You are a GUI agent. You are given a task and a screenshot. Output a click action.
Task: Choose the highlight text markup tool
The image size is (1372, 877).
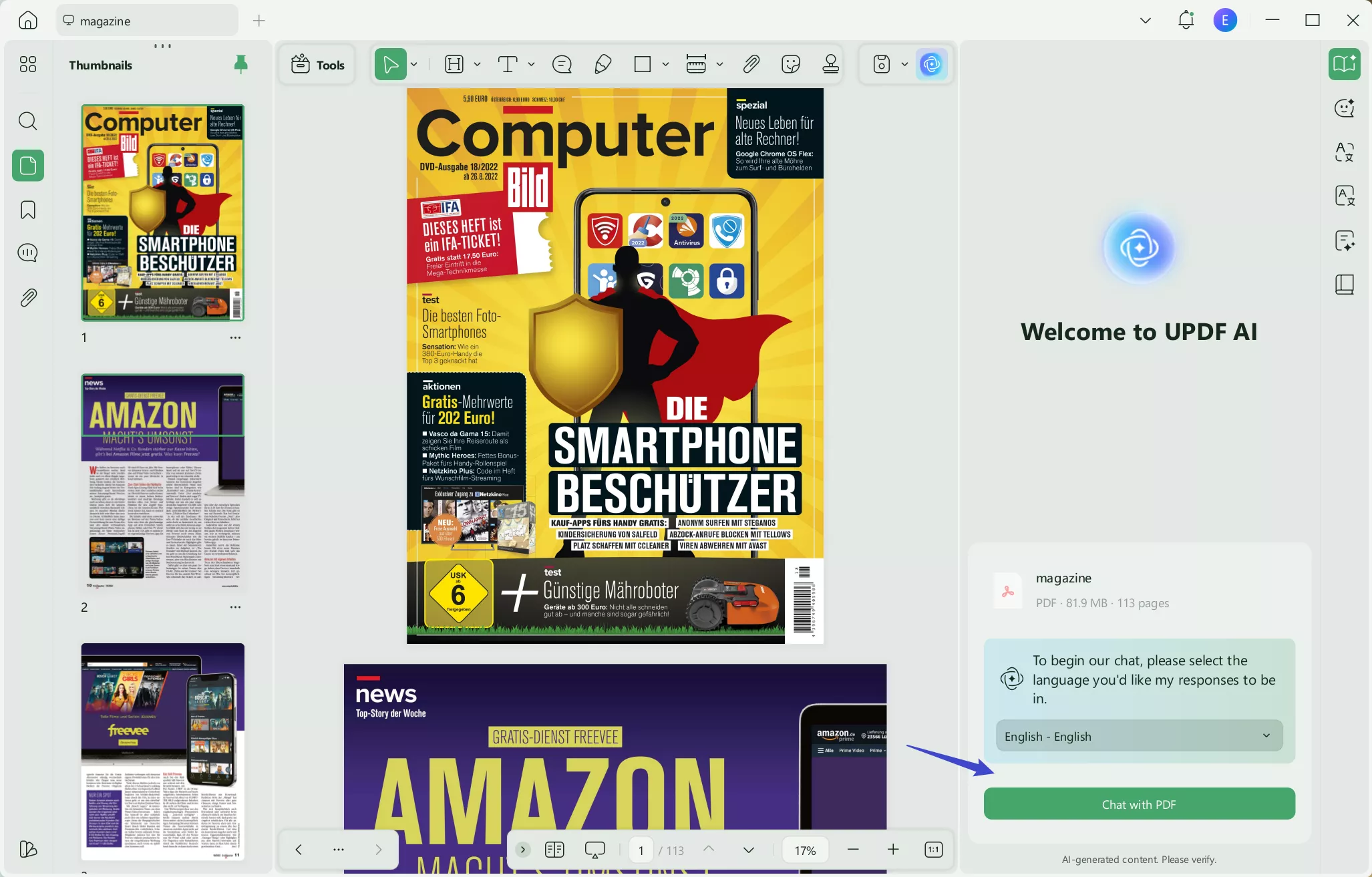[x=454, y=64]
